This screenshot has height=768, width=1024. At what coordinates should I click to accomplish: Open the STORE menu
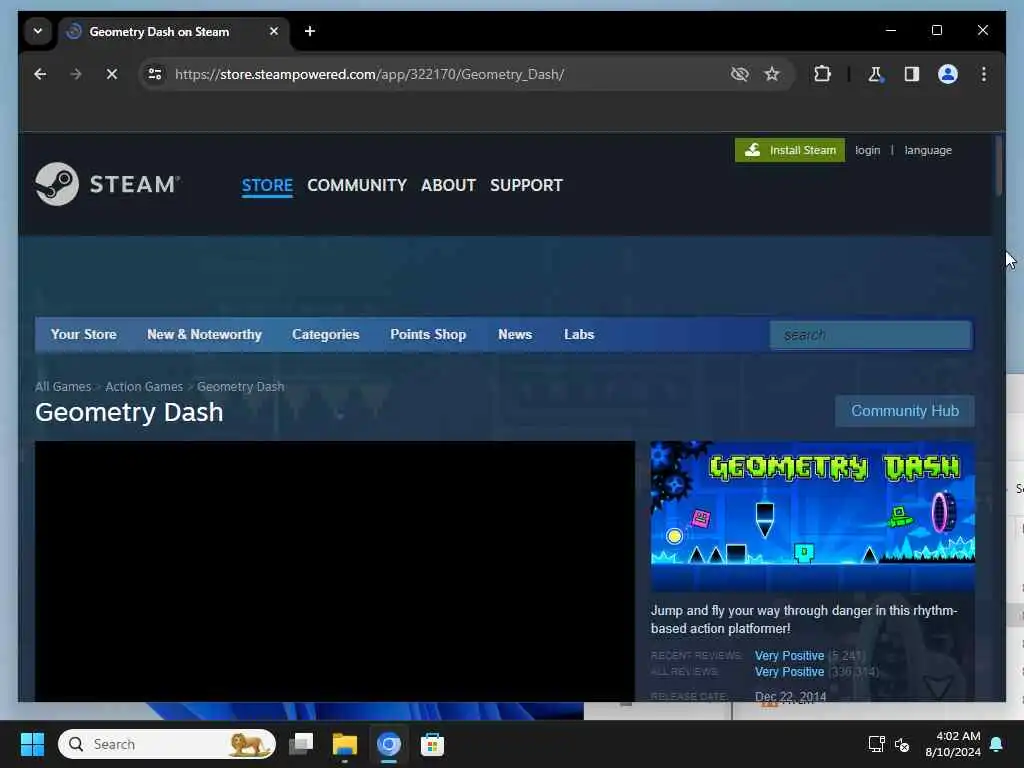click(267, 185)
